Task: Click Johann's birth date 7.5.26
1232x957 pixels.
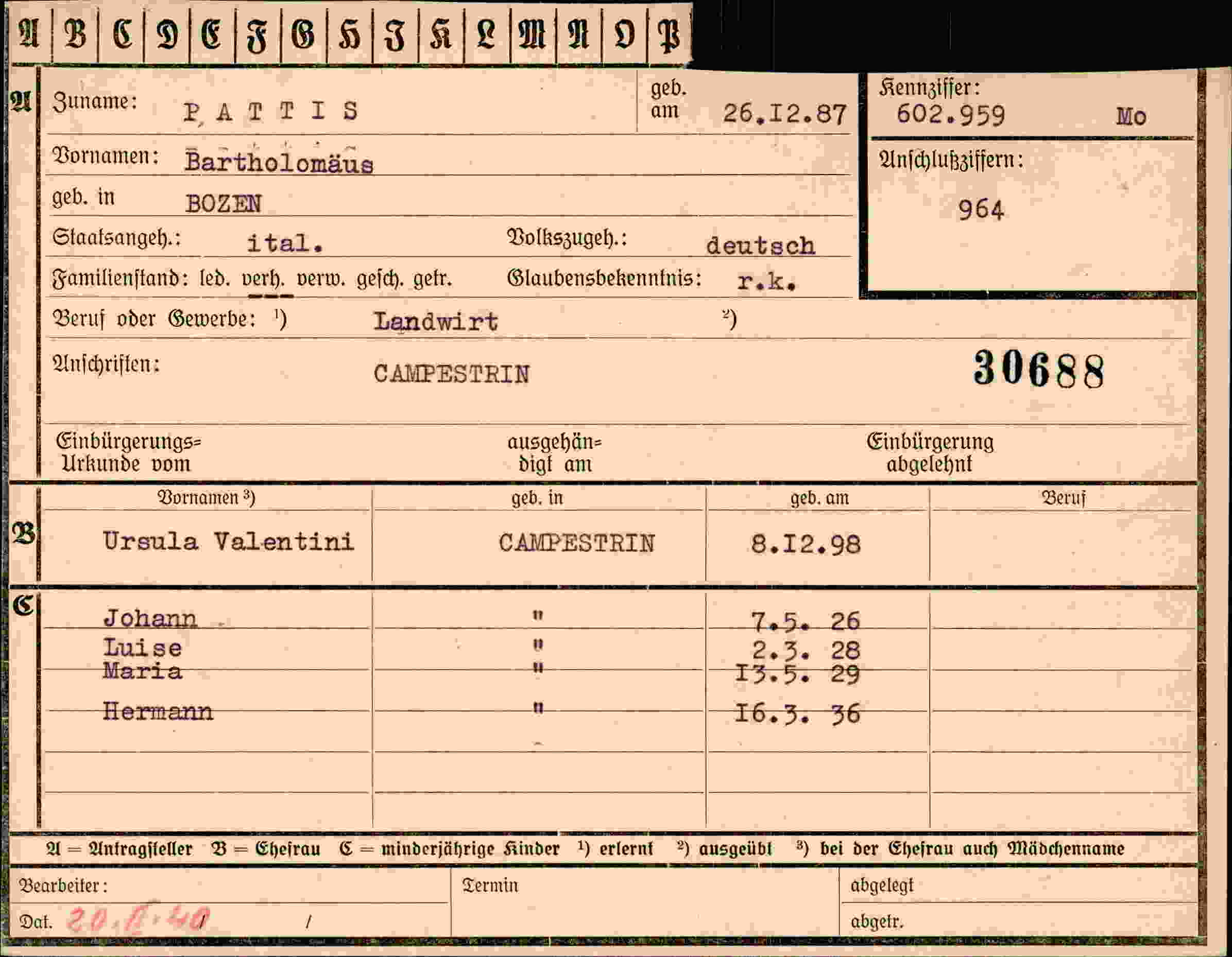Action: tap(806, 621)
